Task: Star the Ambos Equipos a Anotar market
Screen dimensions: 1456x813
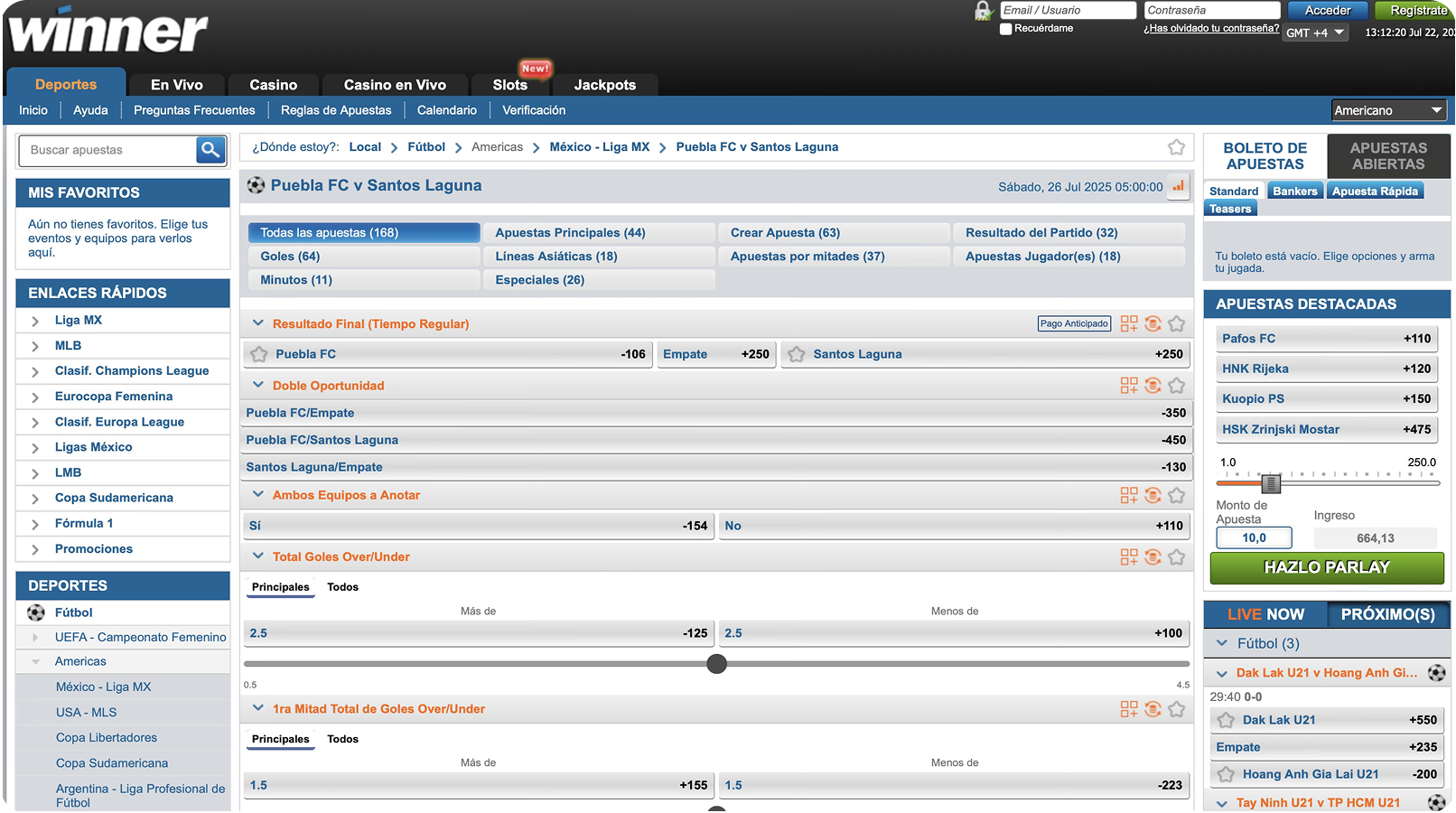Action: [1176, 495]
